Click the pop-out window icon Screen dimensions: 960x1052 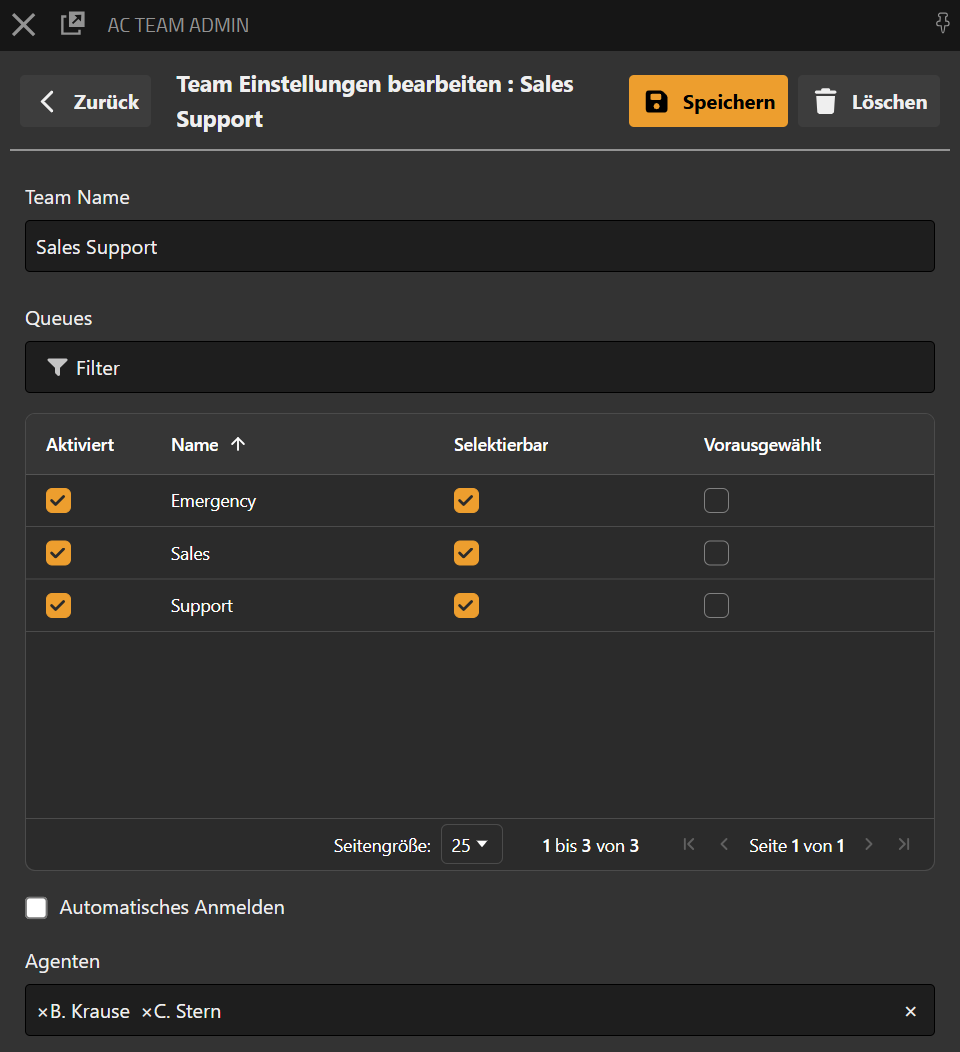[72, 24]
